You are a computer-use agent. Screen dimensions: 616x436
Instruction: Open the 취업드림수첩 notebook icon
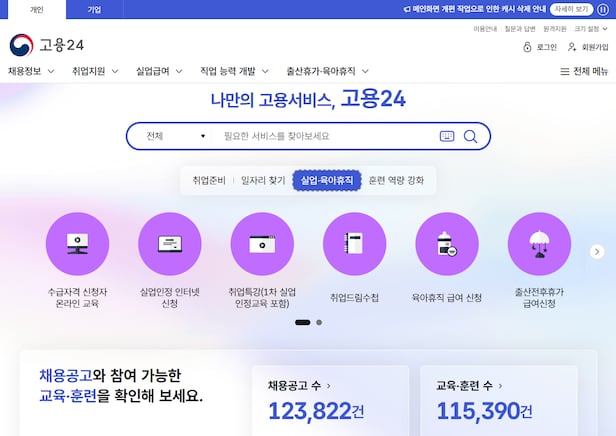pyautogui.click(x=354, y=243)
